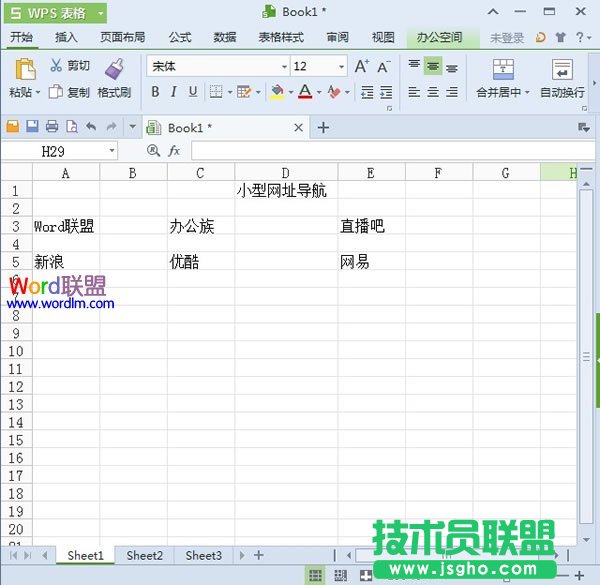Click the vertical scrollbar track
600x585 pixels.
pyautogui.click(x=586, y=356)
